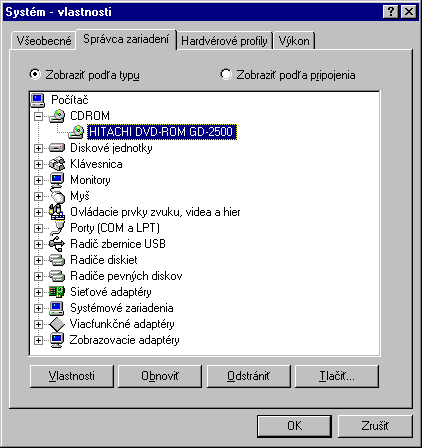Collapse the CDROM tree node
The image size is (422, 448).
(x=38, y=116)
